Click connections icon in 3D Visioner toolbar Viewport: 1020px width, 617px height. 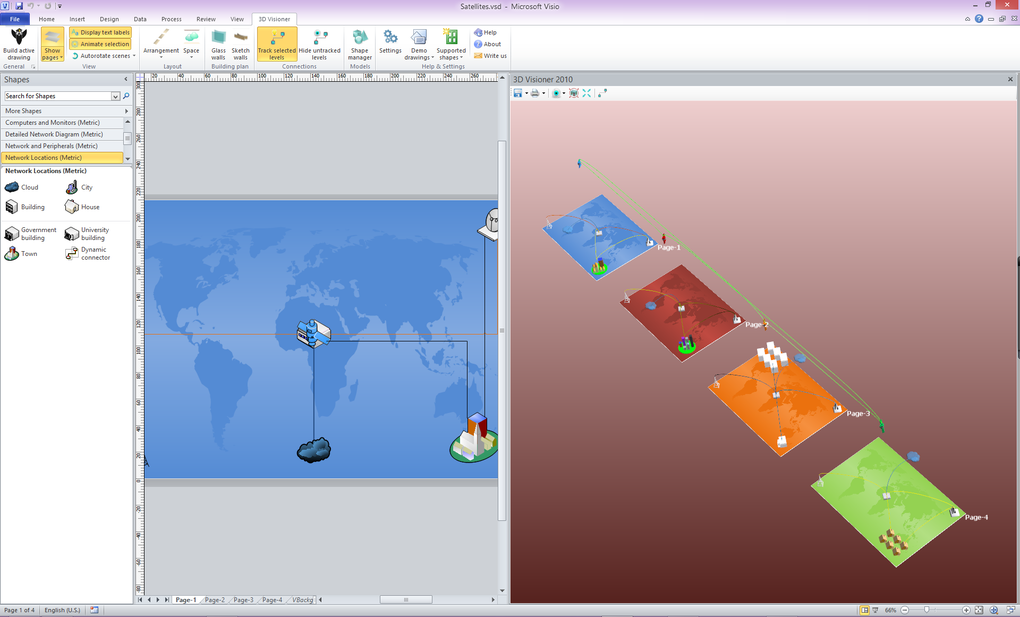(602, 93)
